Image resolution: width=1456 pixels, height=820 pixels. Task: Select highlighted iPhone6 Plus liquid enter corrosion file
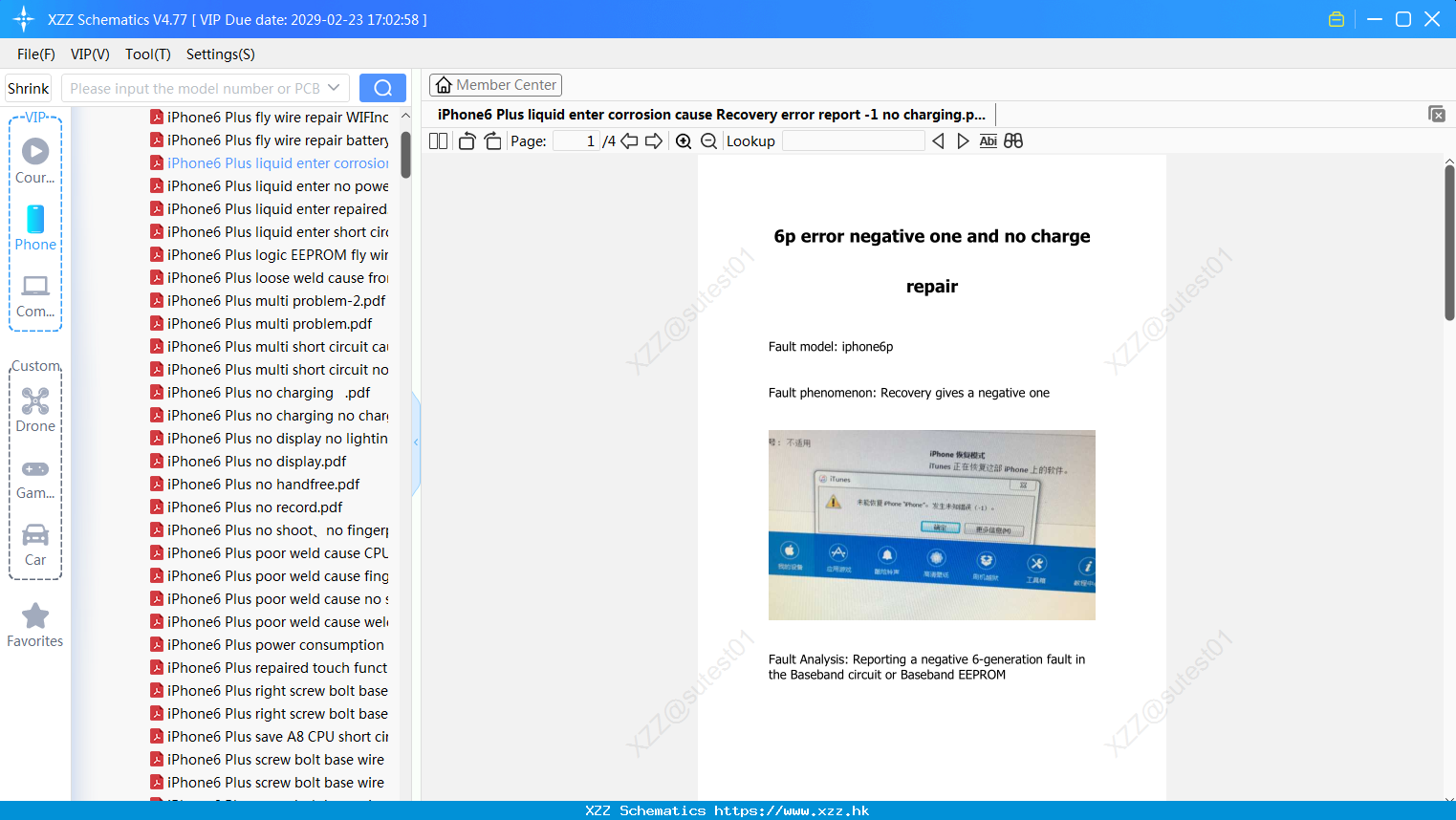pyautogui.click(x=270, y=163)
